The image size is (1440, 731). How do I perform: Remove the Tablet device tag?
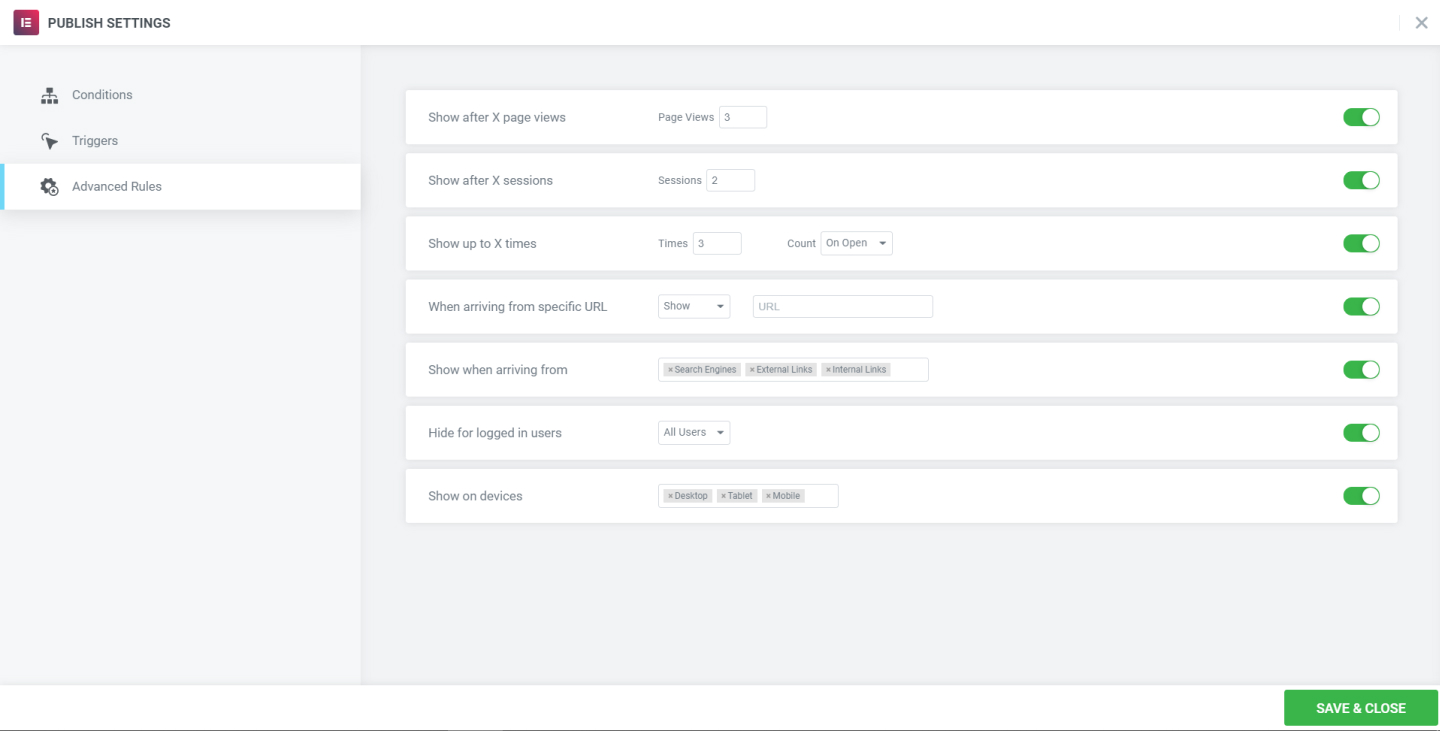pos(723,496)
